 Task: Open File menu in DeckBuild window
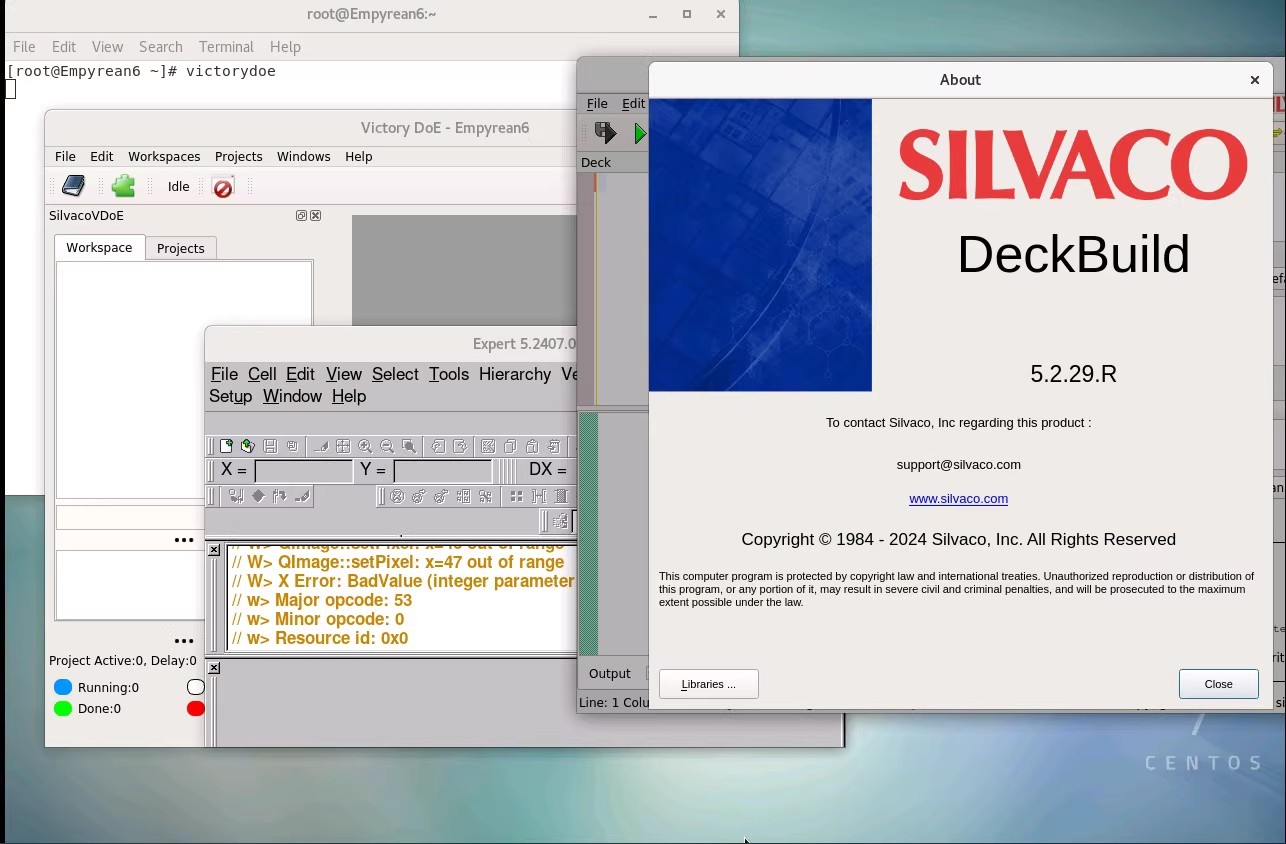click(597, 103)
